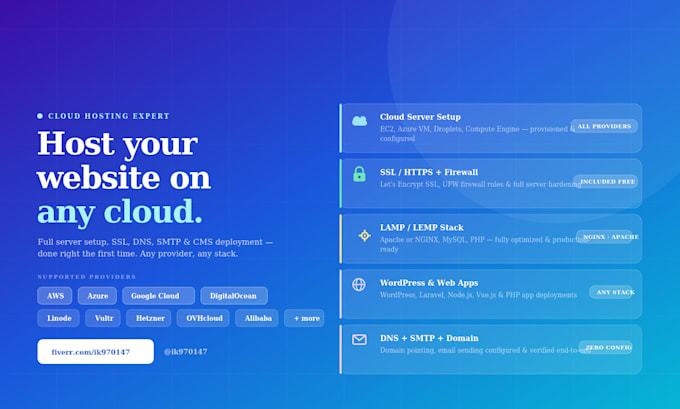
Task: Open the LAMP / LEMP Stack title
Action: pyautogui.click(x=422, y=227)
